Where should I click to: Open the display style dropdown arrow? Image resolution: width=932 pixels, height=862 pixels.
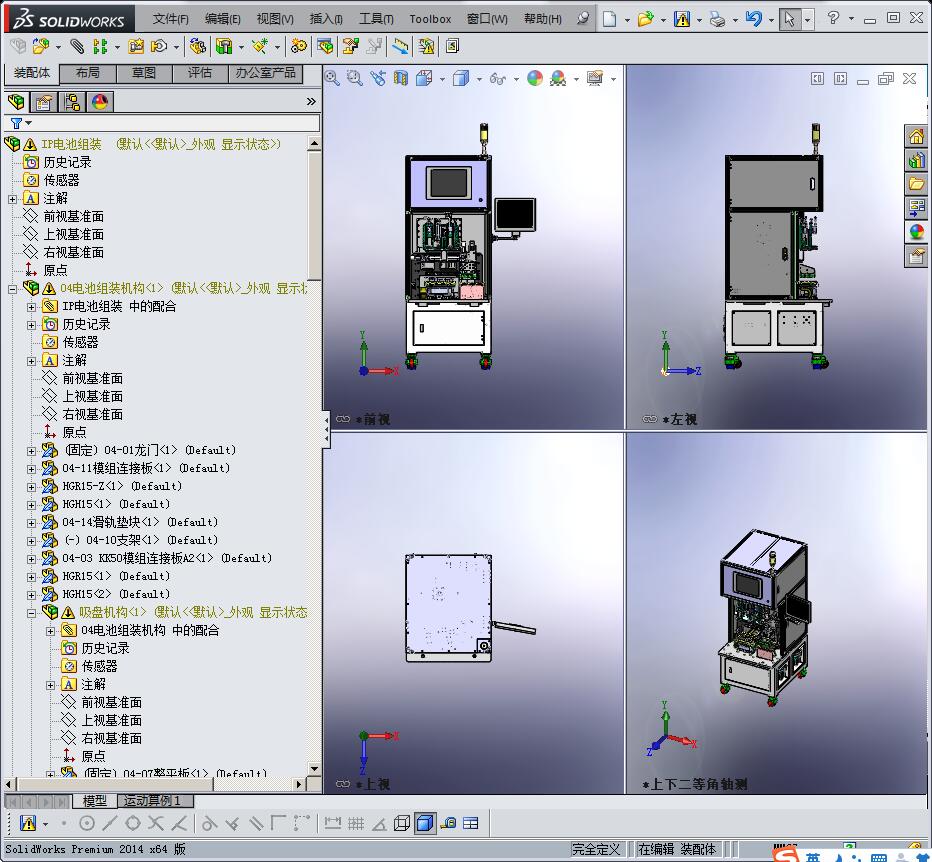(479, 78)
